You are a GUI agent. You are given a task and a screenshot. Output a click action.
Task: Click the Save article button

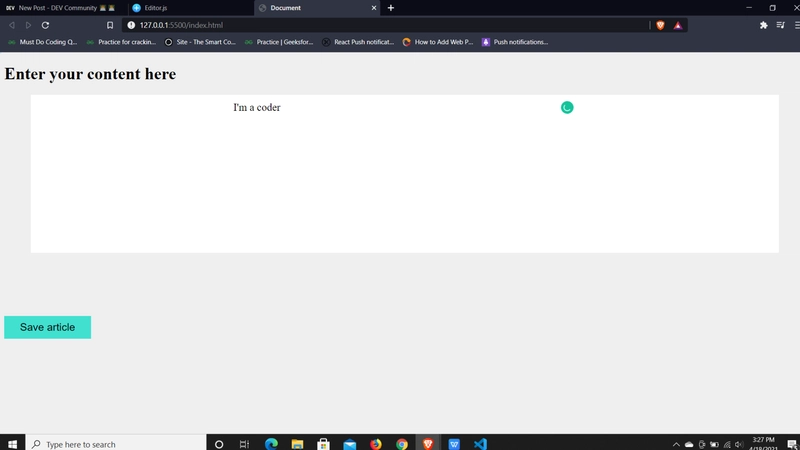click(x=47, y=327)
